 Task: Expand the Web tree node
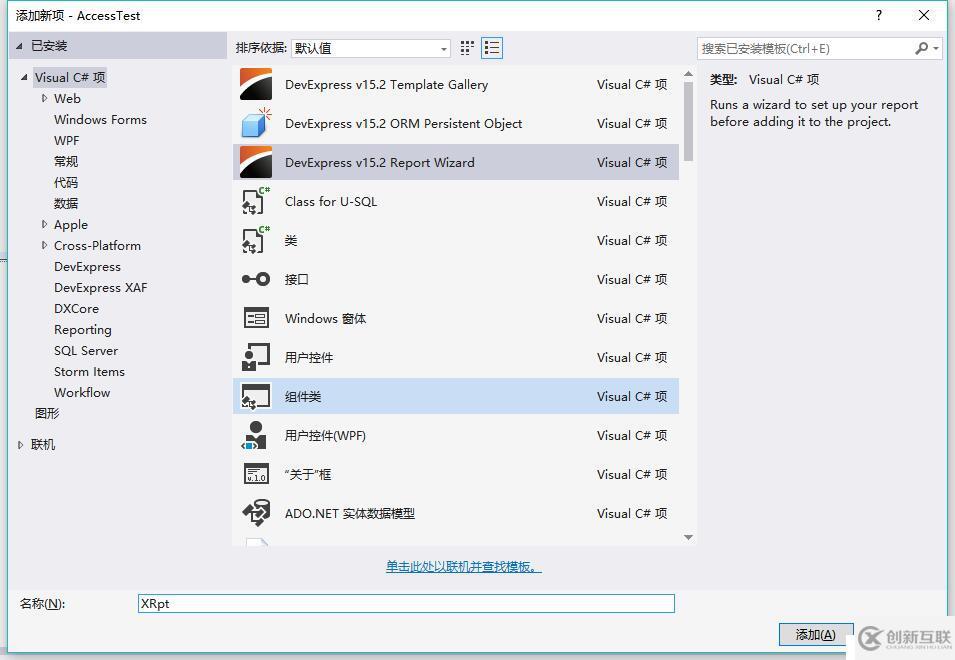[x=44, y=98]
